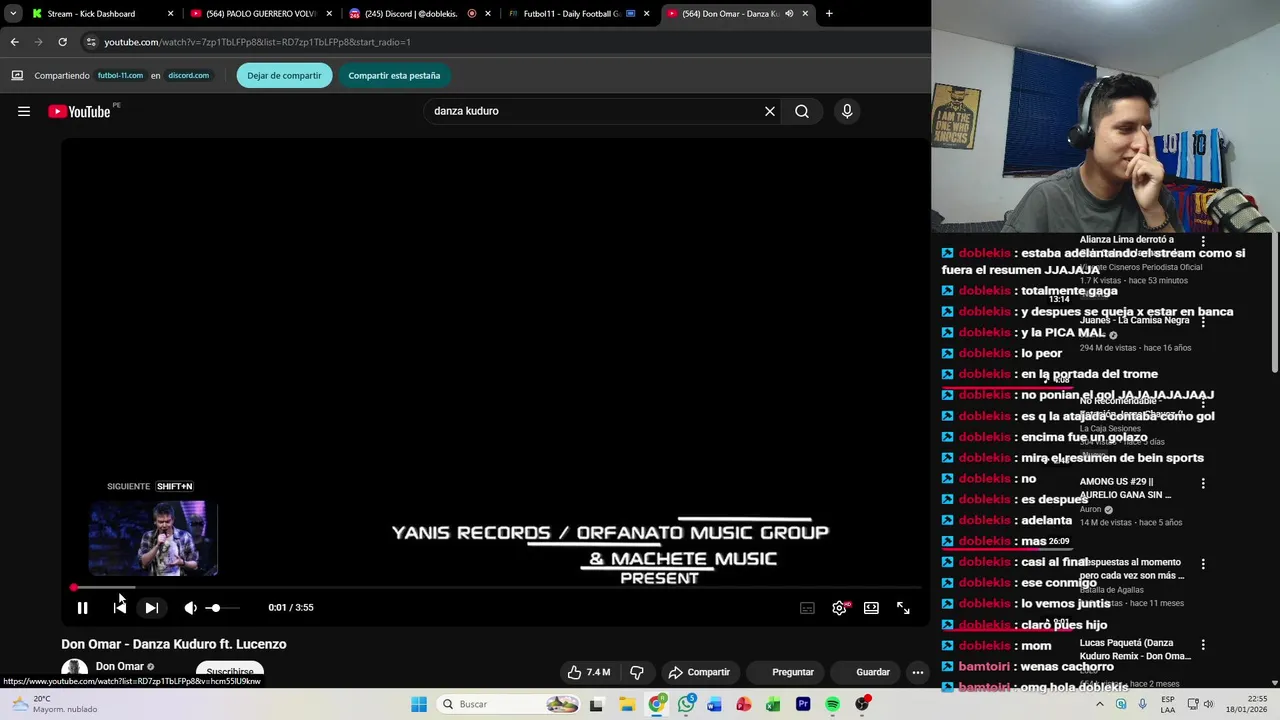This screenshot has width=1280, height=720.
Task: Open options for 'Lucas Paquetá' remix video
Action: tap(1203, 645)
